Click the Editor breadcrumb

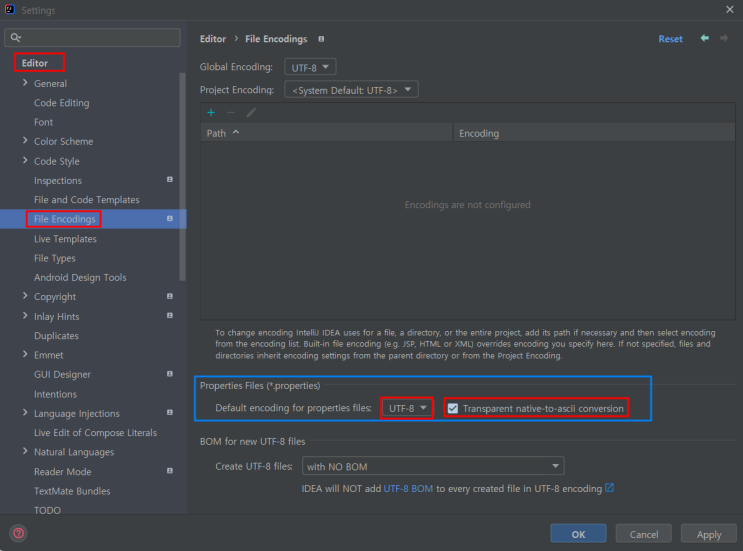[x=213, y=39]
